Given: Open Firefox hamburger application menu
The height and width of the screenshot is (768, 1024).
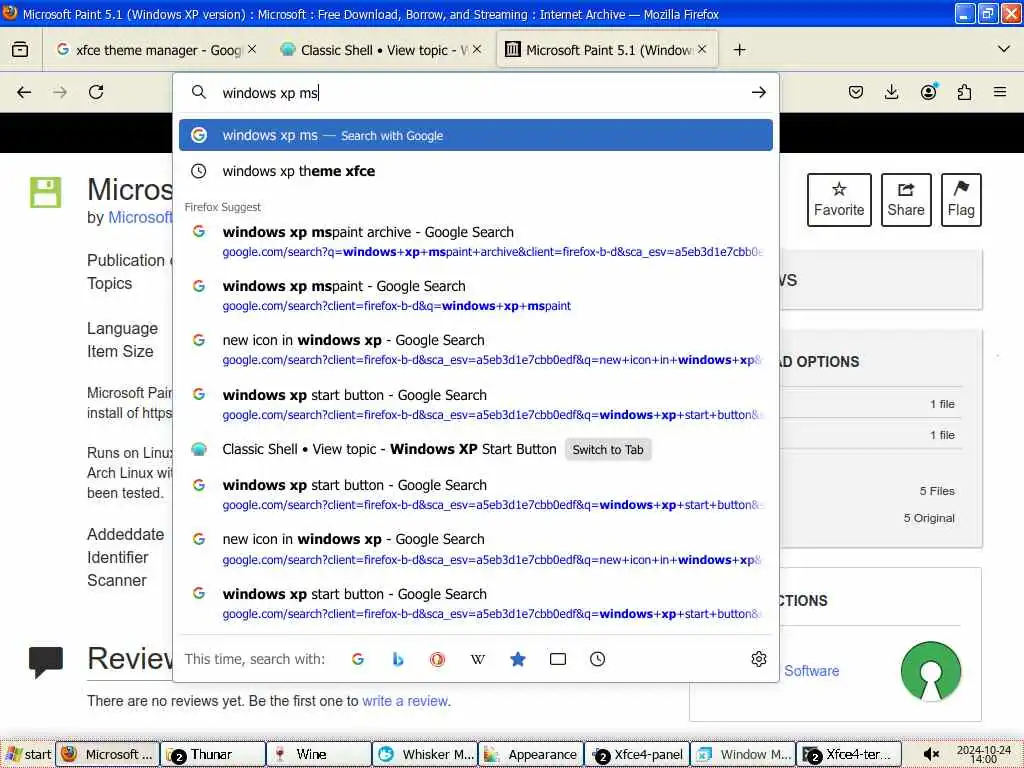Looking at the screenshot, I should pos(1000,92).
